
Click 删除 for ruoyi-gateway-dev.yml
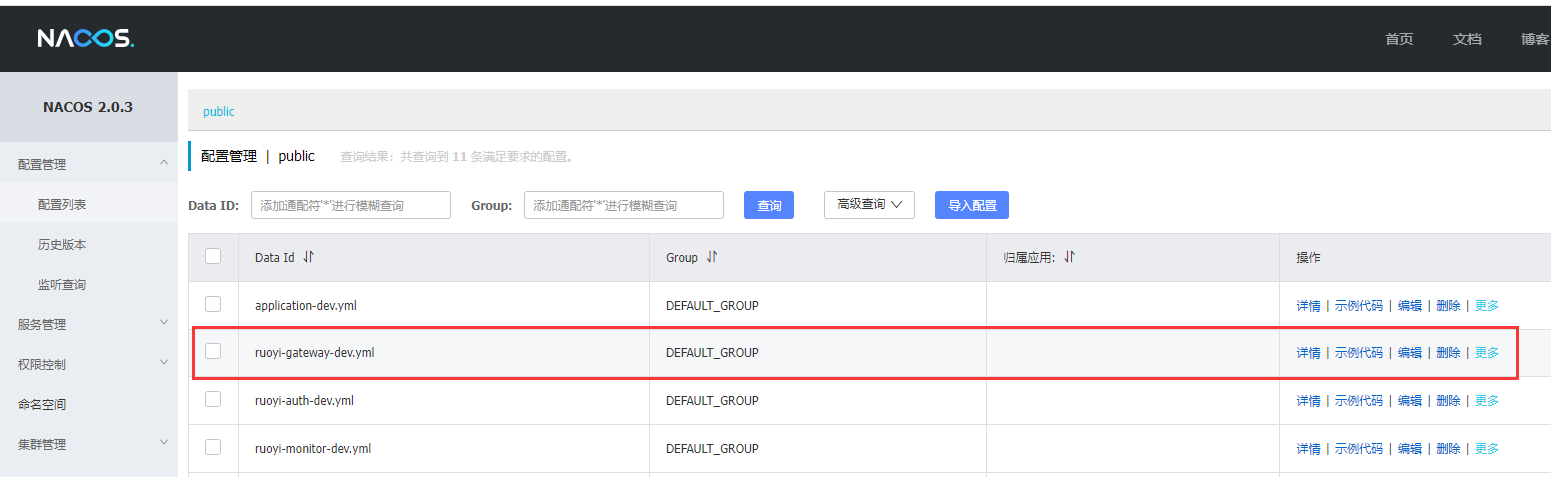1448,353
